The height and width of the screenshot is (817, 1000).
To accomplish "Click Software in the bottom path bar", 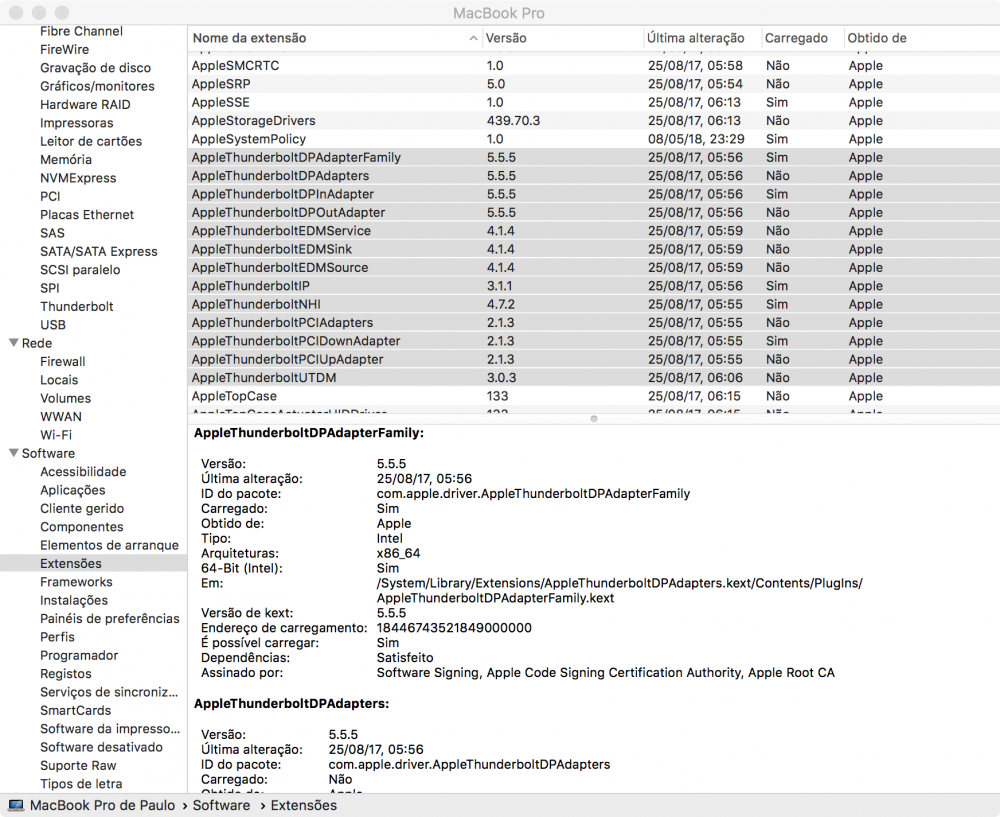I will (221, 806).
